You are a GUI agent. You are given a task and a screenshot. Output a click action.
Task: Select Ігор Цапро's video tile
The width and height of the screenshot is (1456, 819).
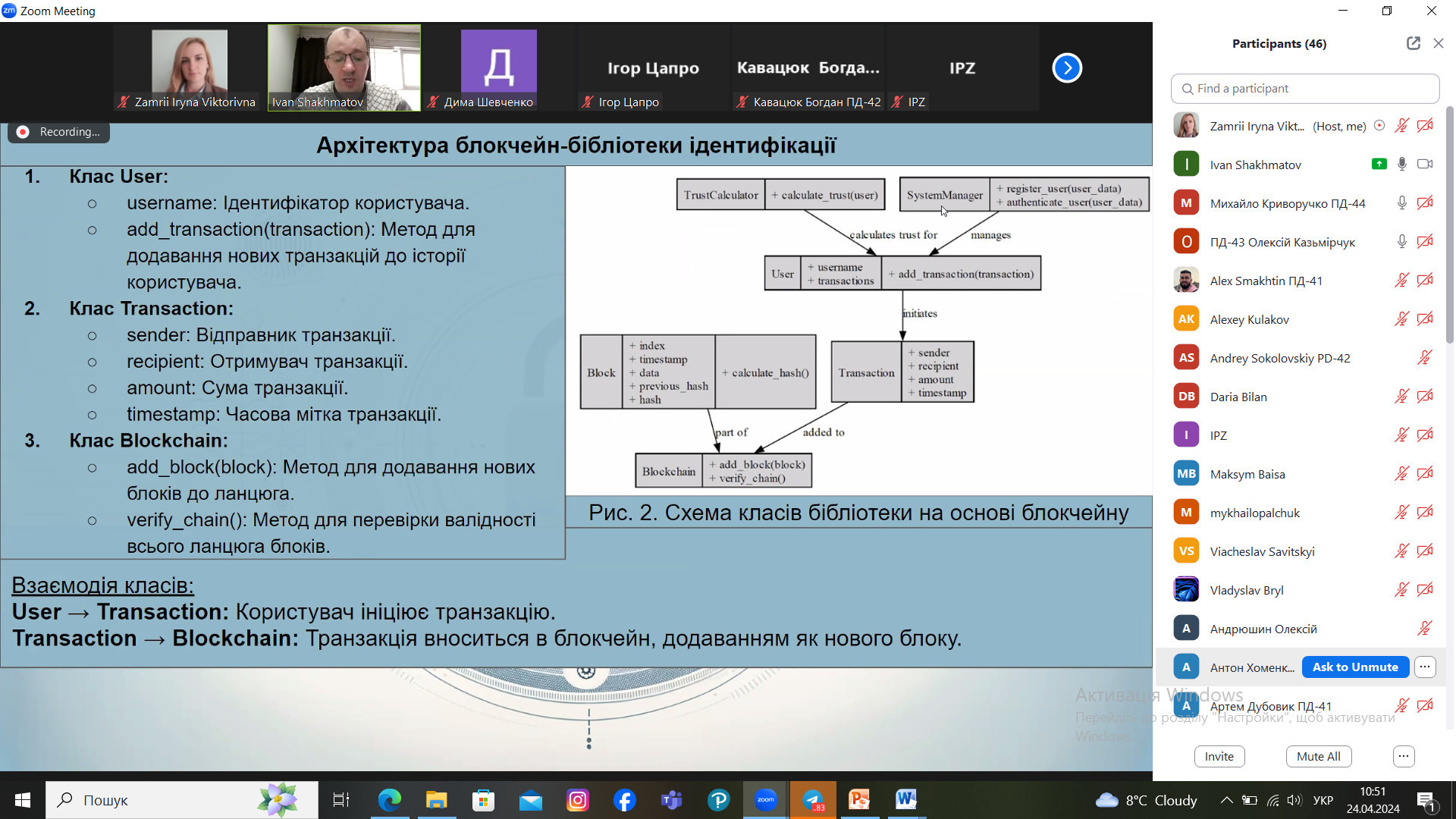[653, 67]
